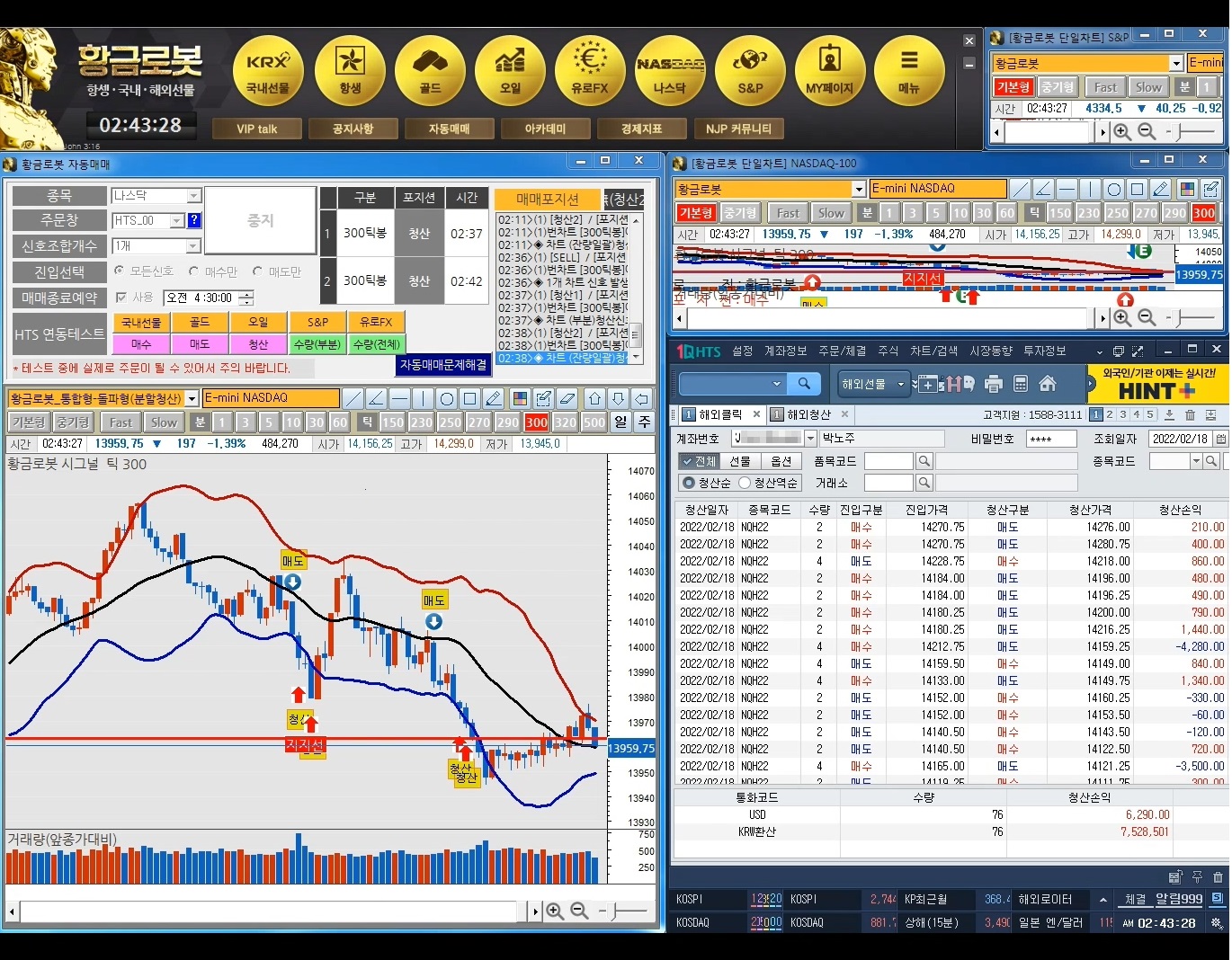
Task: Select pencil tool in main chart toolbar
Action: click(x=494, y=398)
